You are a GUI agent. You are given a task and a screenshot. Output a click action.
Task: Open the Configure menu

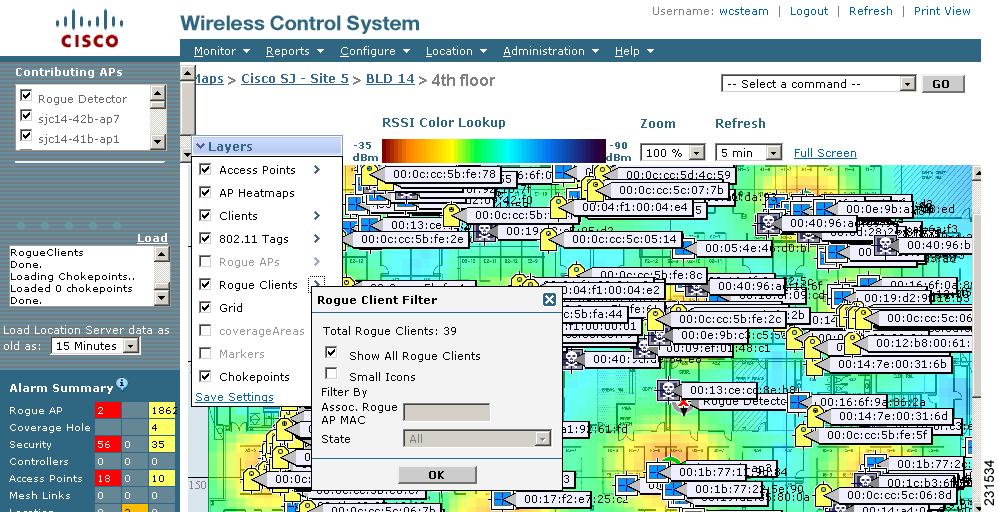pyautogui.click(x=374, y=51)
